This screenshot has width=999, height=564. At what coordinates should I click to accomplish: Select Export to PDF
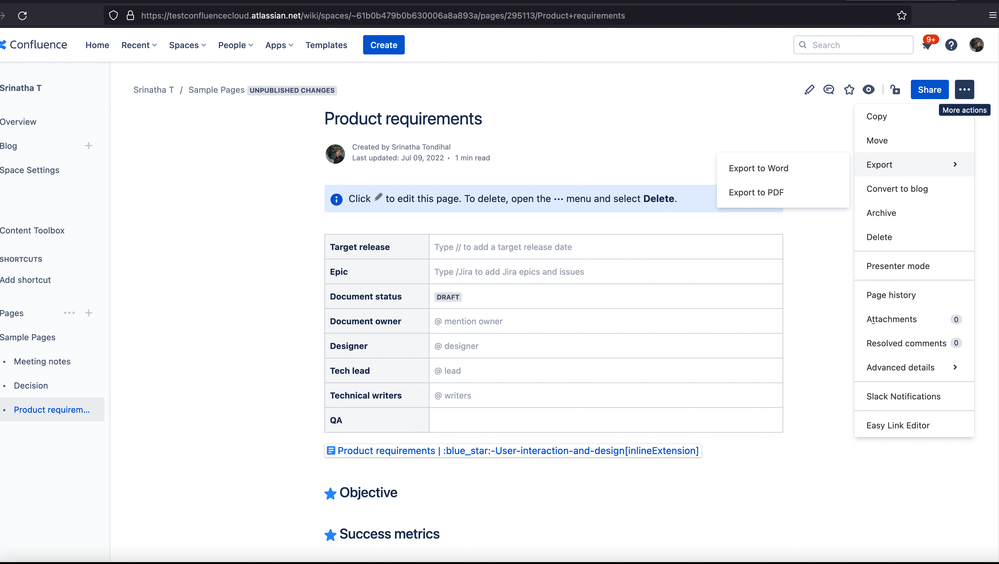[756, 192]
